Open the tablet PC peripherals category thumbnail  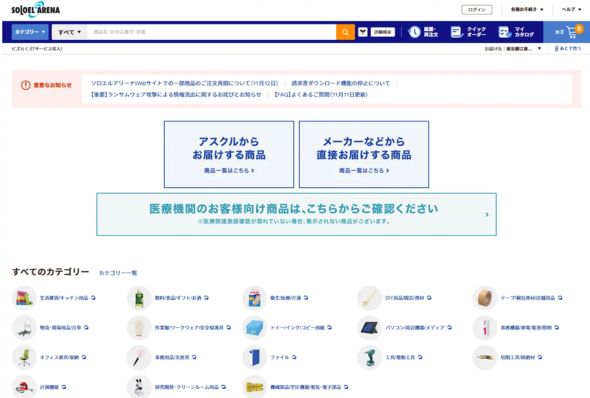click(x=370, y=327)
